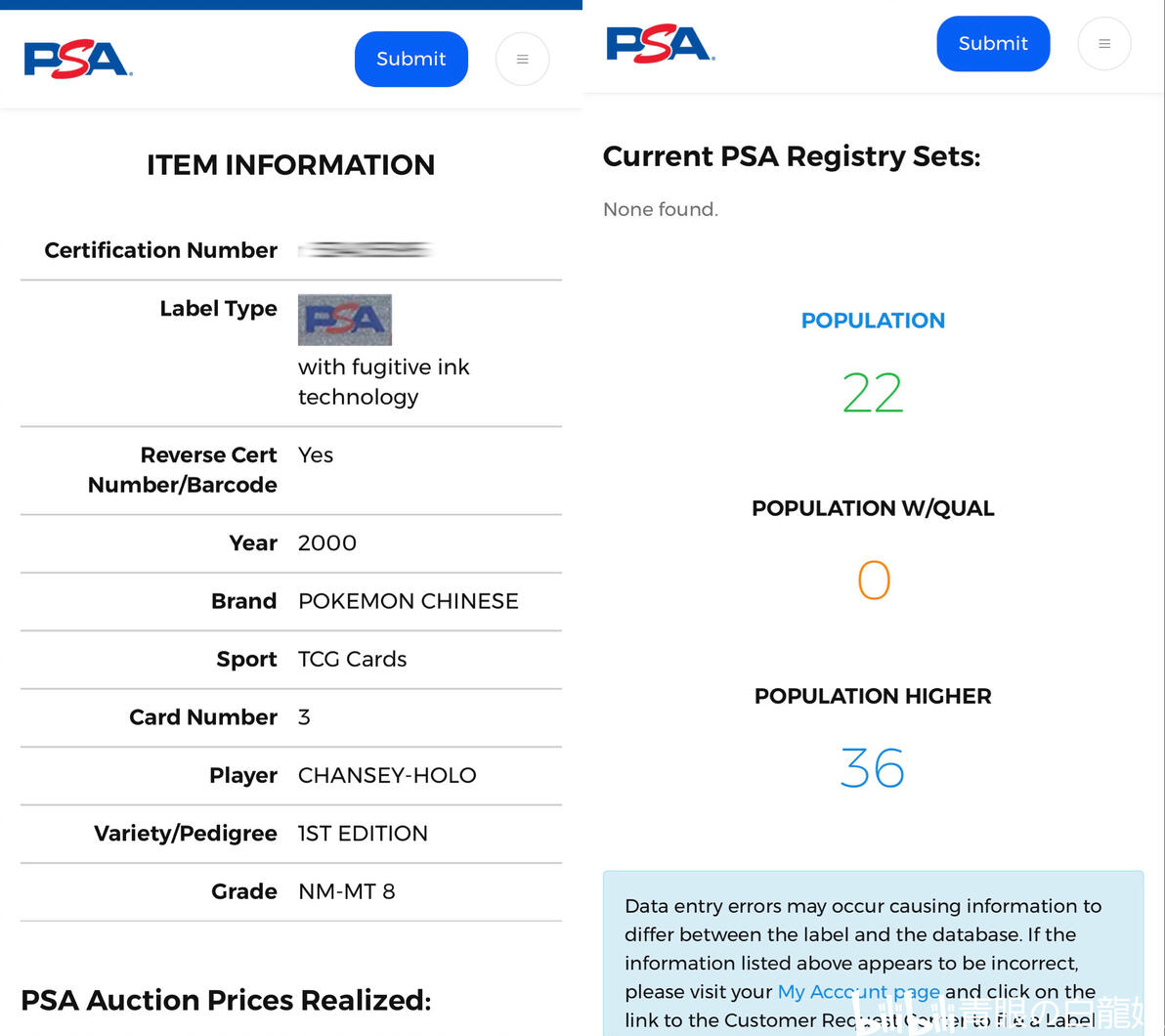
Task: Click the CHANSEY-HOLO player value
Action: click(387, 775)
